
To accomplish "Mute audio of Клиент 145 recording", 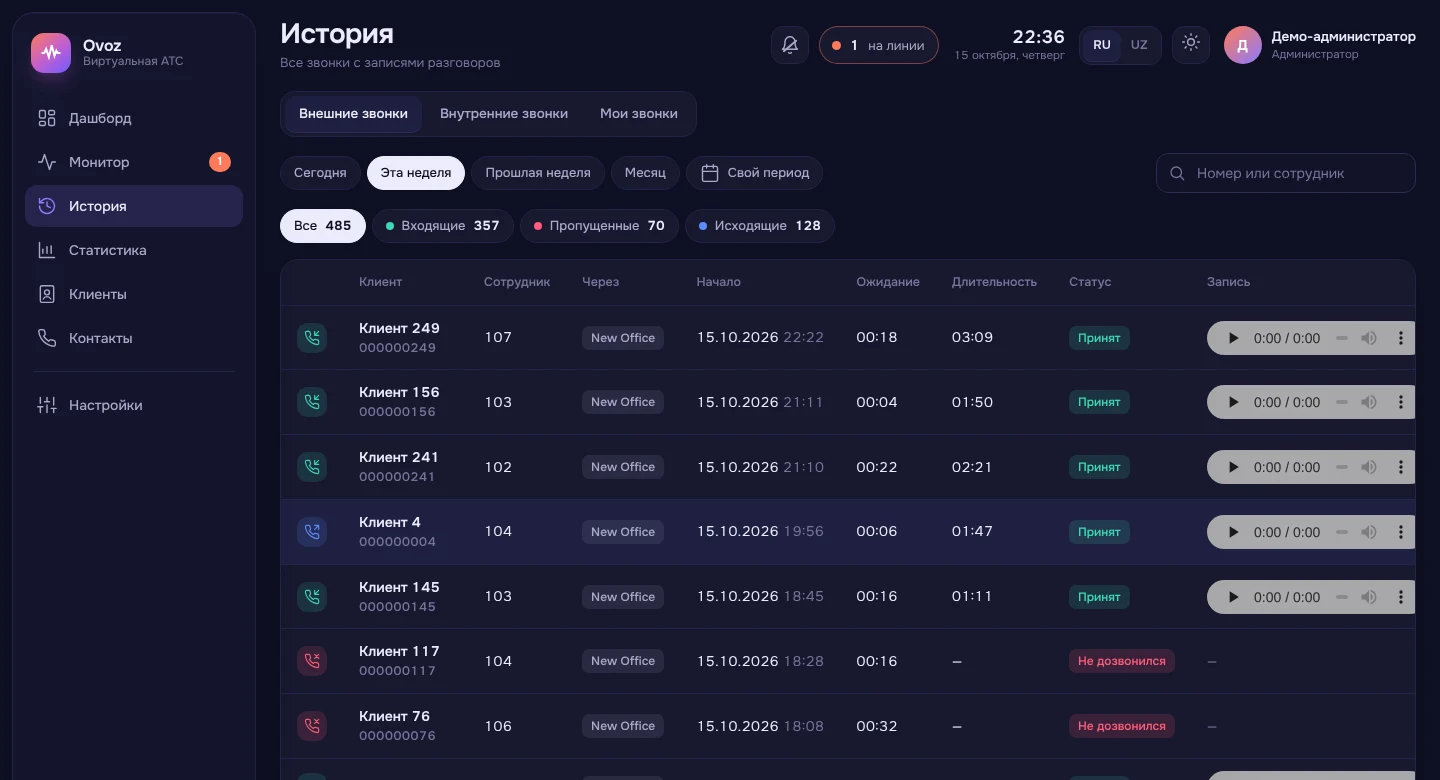I will [x=1369, y=597].
